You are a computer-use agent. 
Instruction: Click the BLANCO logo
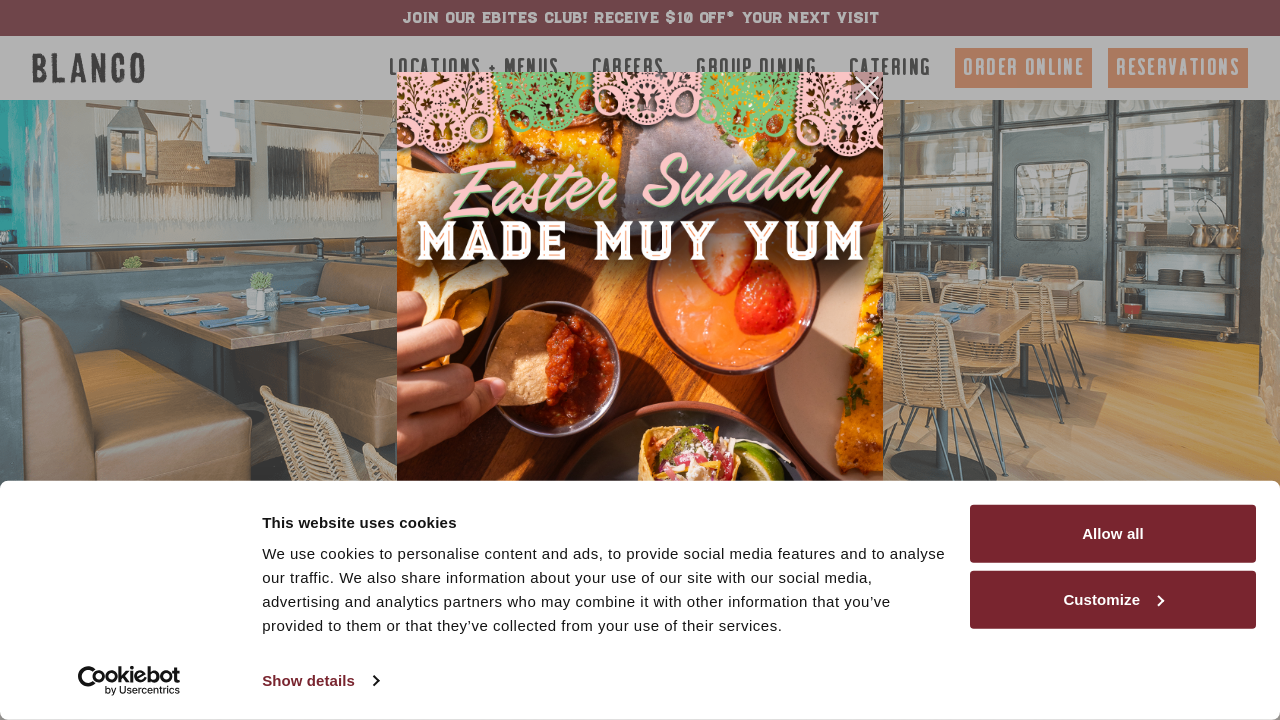(x=89, y=68)
